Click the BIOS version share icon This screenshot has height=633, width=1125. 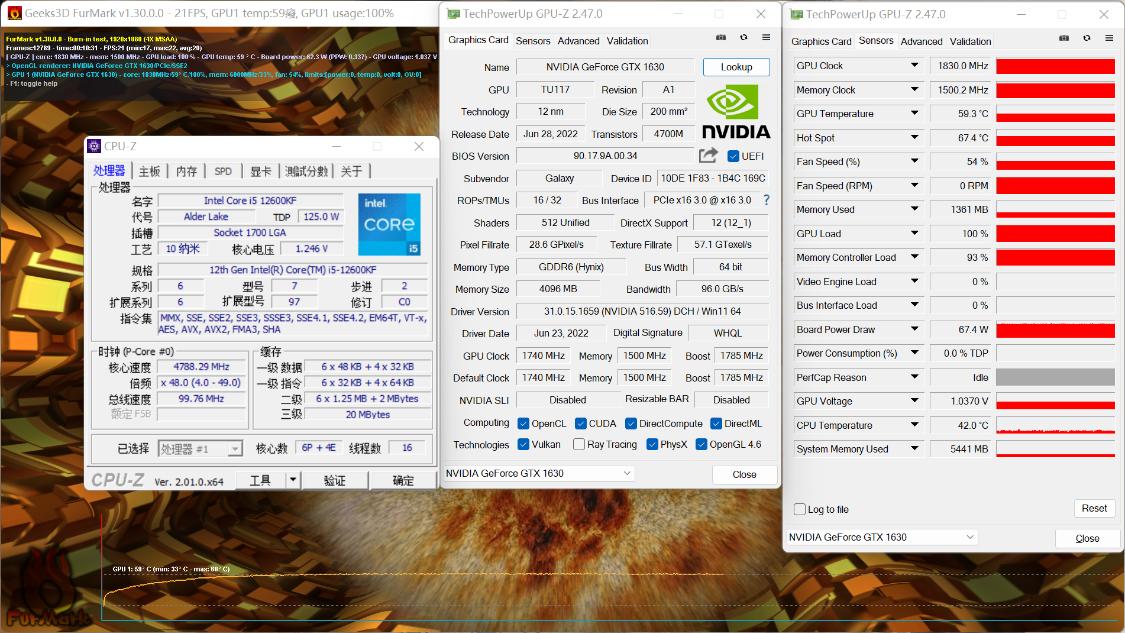708,155
